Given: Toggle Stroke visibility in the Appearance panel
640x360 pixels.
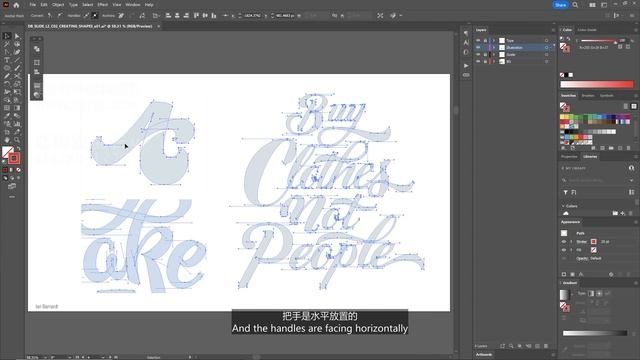Looking at the screenshot, I should (564, 242).
